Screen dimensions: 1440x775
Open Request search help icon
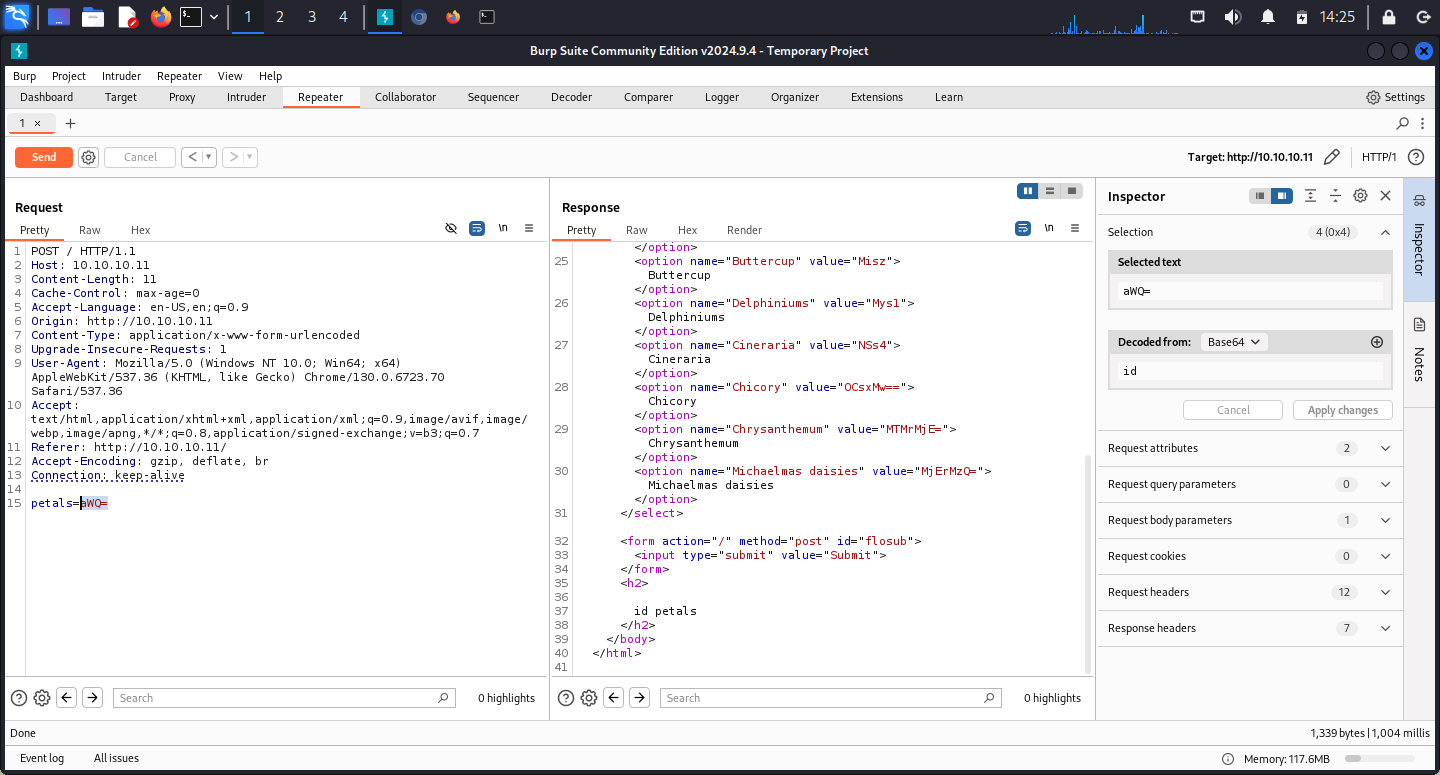click(x=19, y=698)
